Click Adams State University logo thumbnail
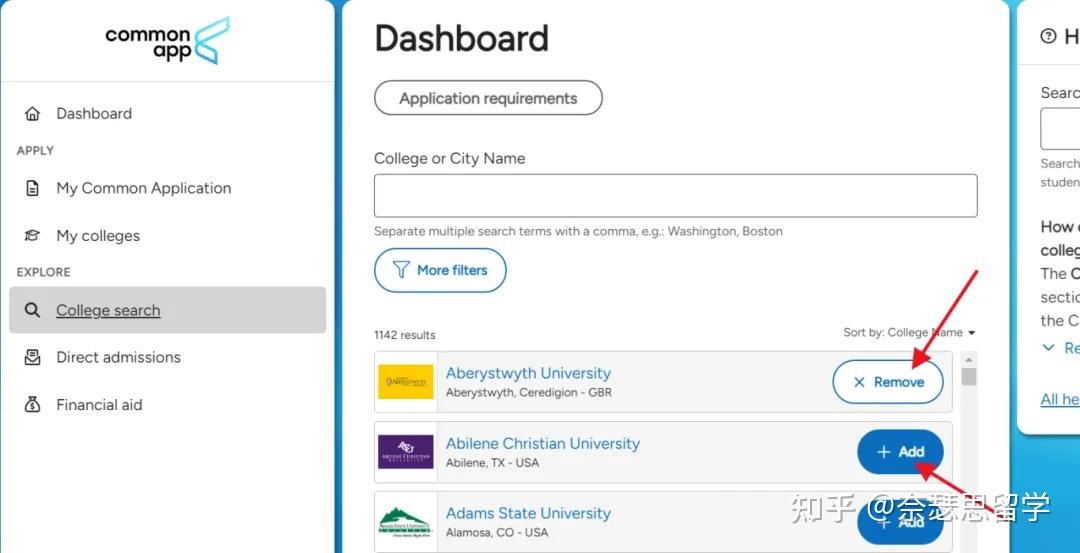The image size is (1080, 553). click(x=406, y=522)
